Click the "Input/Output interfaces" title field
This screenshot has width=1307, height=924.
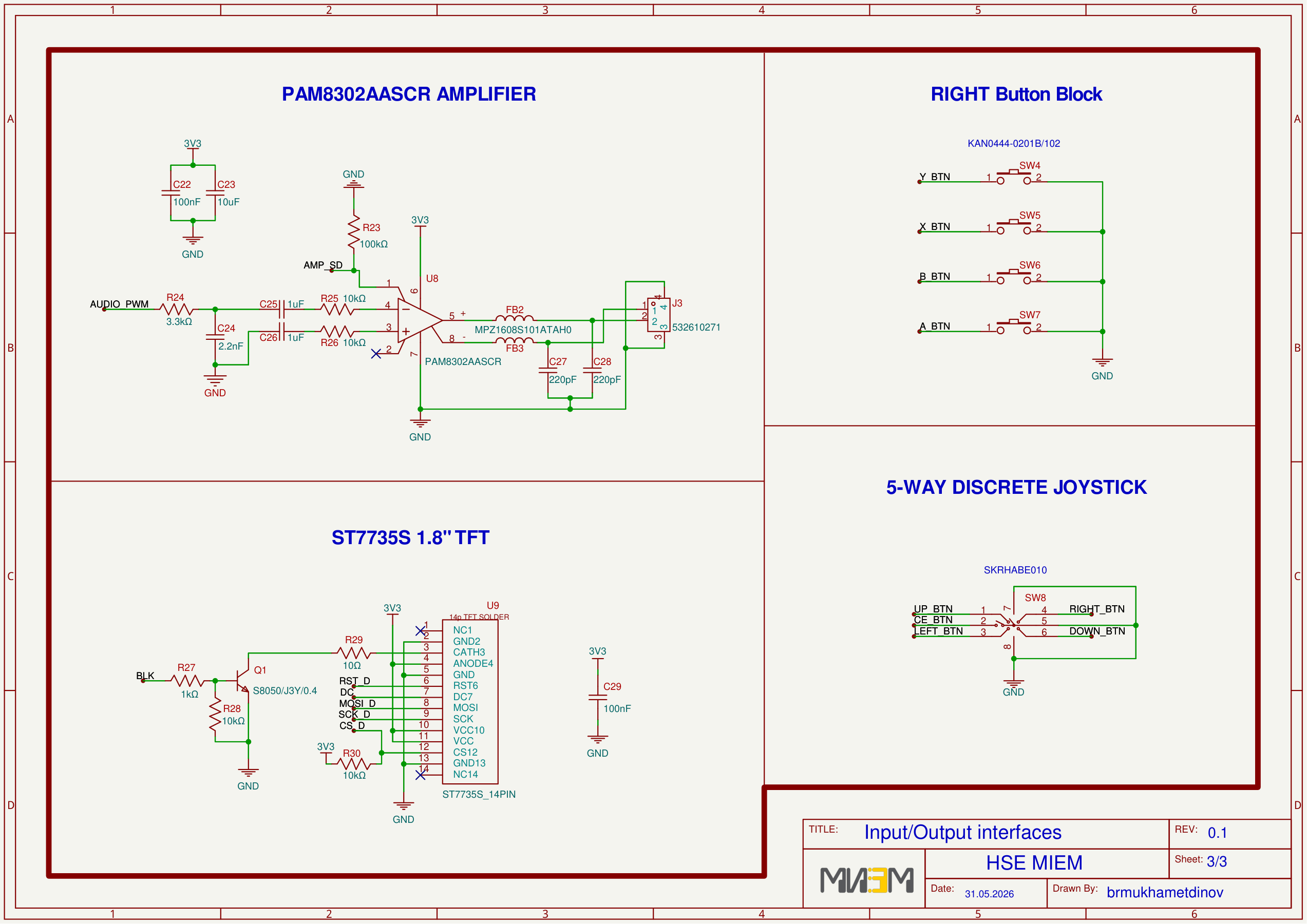(962, 833)
